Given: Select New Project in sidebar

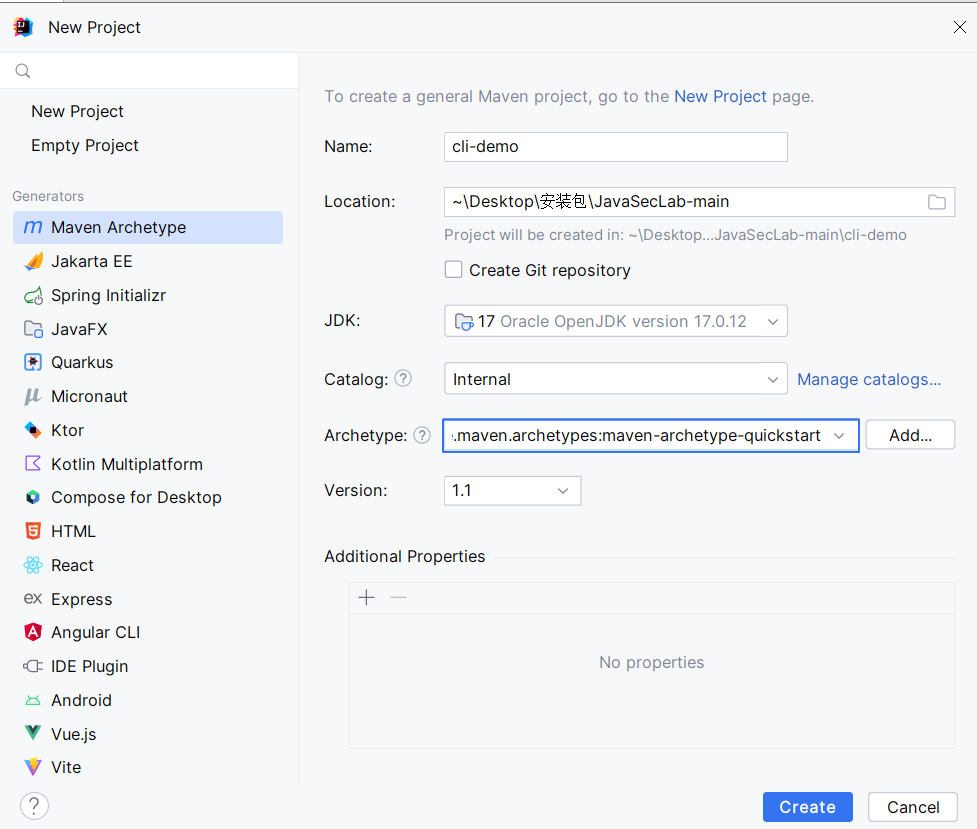Looking at the screenshot, I should [x=77, y=111].
